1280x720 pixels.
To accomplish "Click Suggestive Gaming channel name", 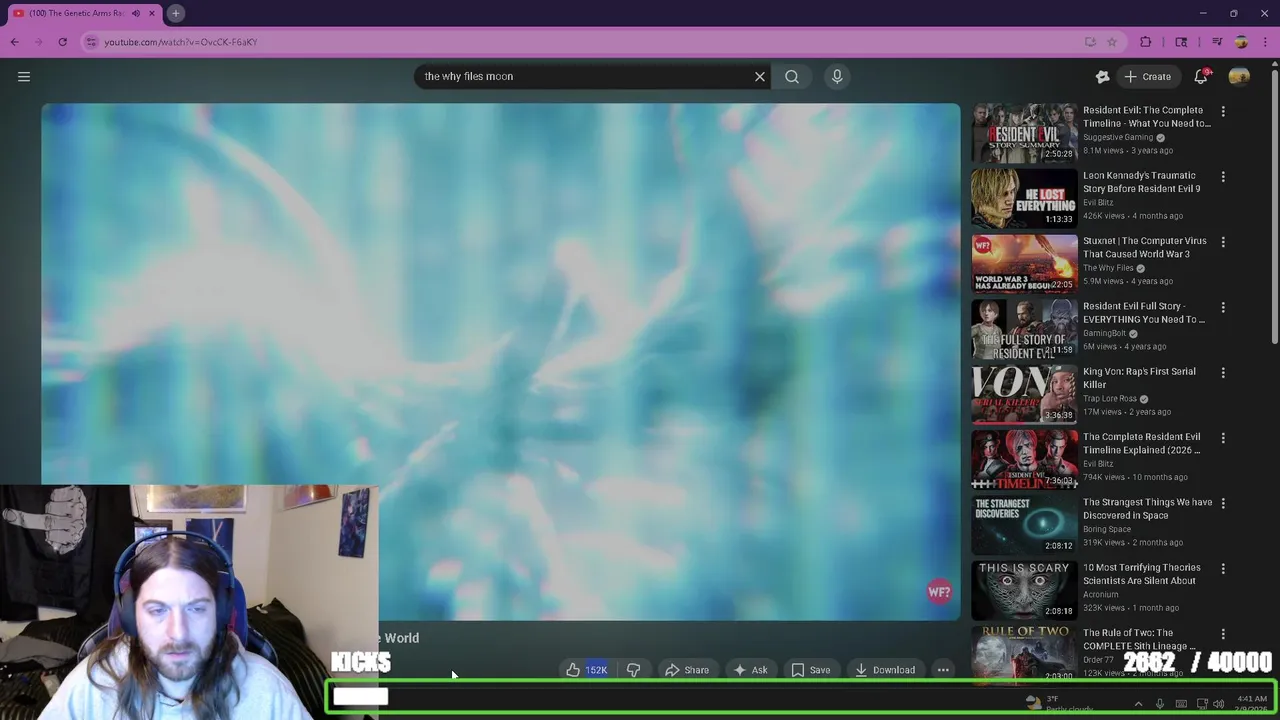I will (1118, 137).
